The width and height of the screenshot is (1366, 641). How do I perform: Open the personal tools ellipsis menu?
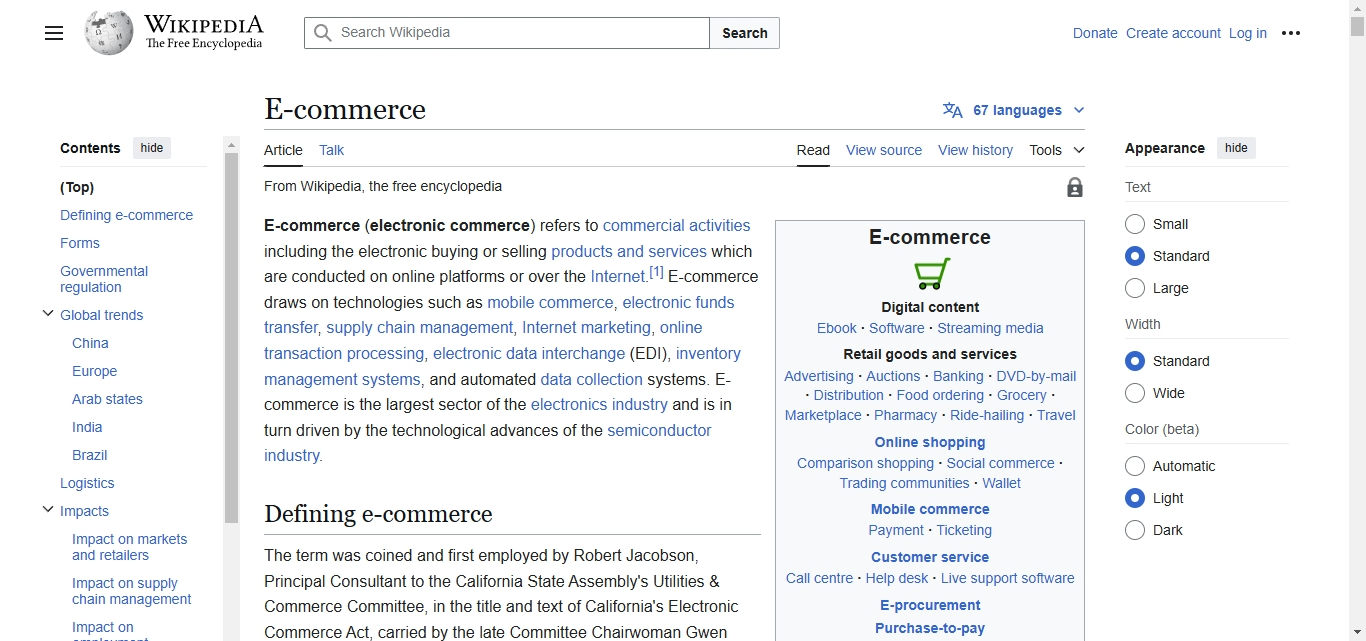click(1291, 33)
